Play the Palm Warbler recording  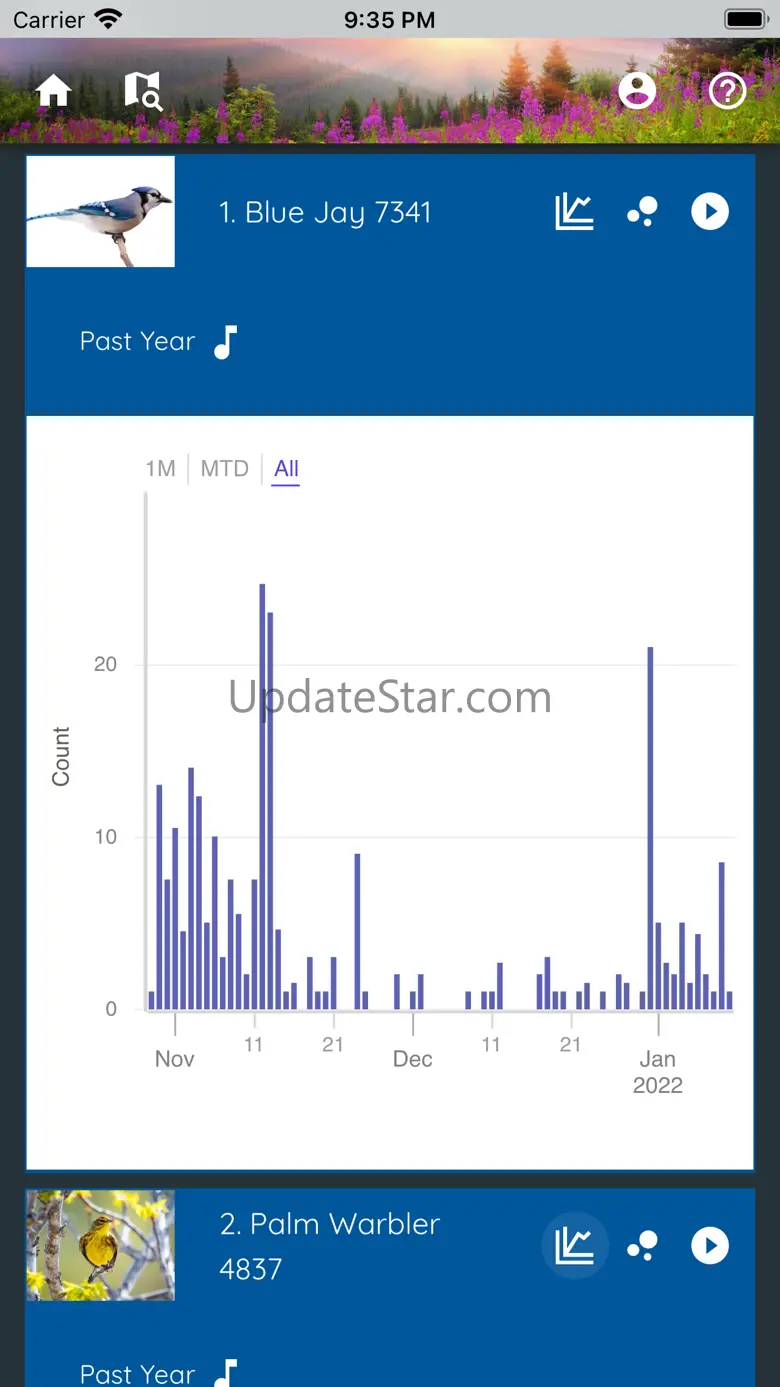[x=710, y=1246]
